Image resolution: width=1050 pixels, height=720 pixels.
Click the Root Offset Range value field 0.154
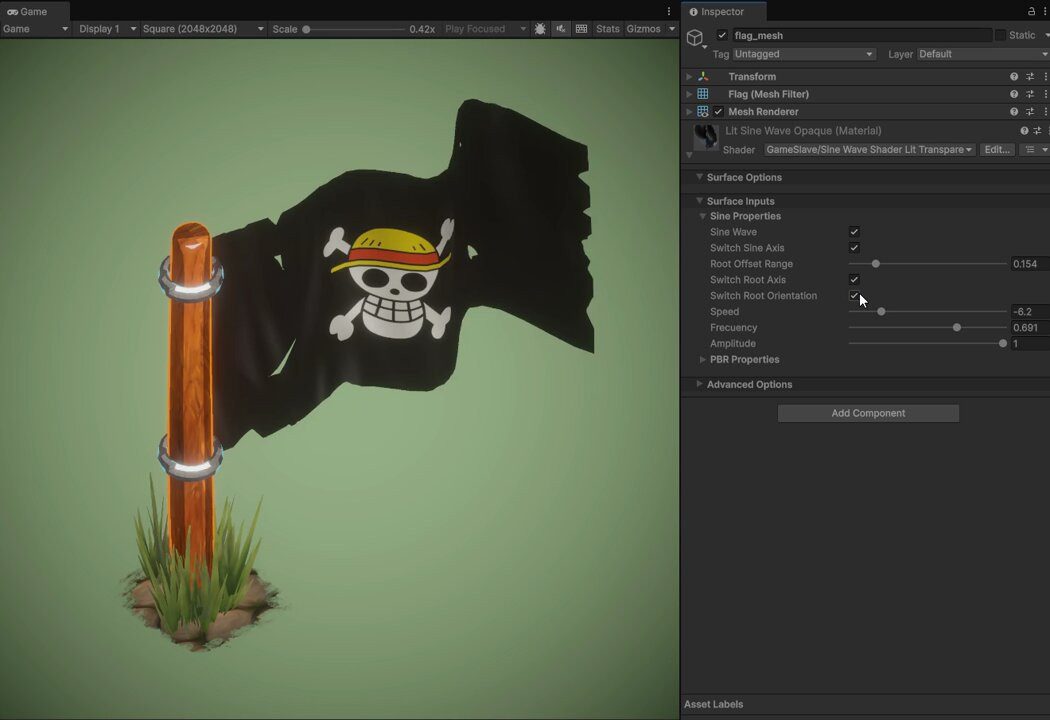(1030, 264)
